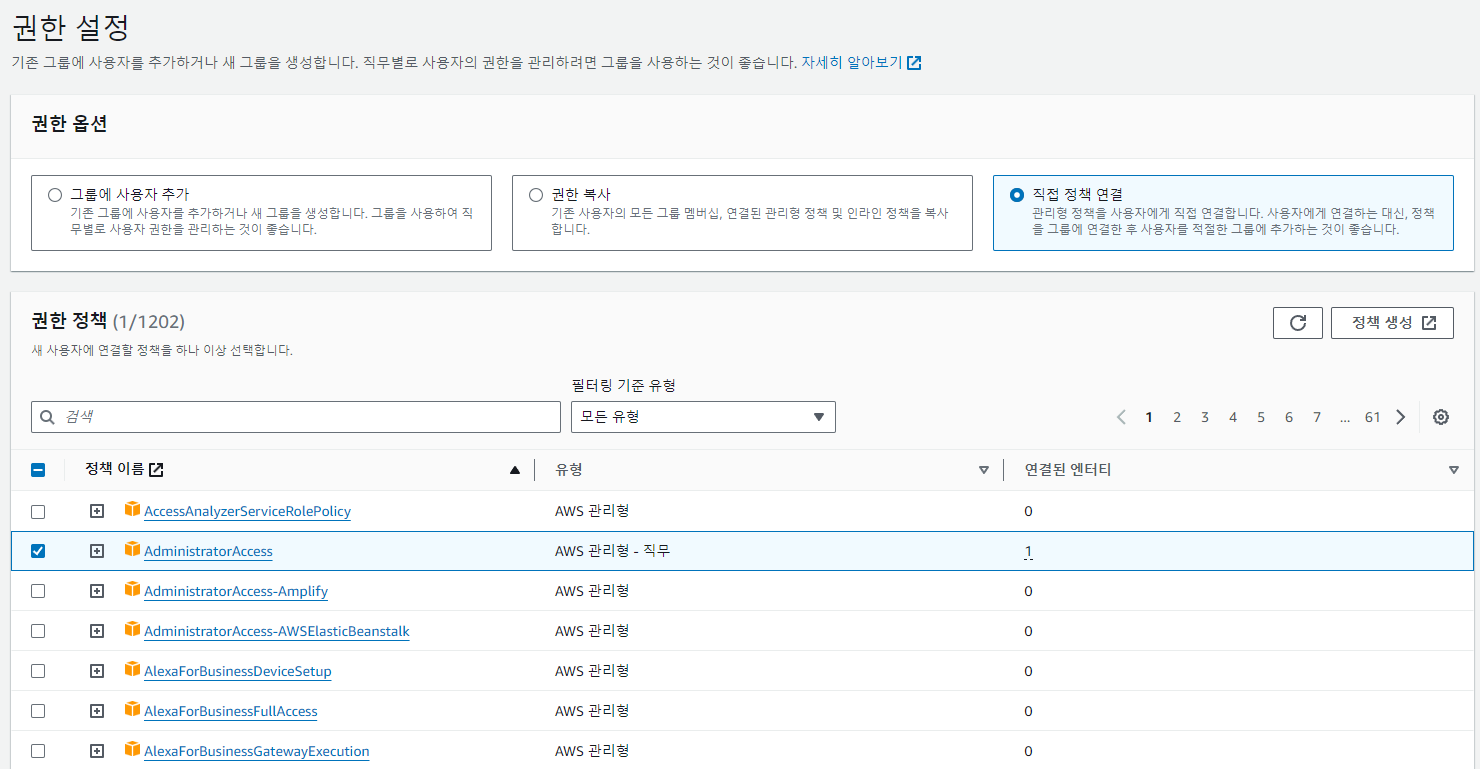Open the 유형 column filter chevron
Screen dimensions: 1480x769
[984, 469]
